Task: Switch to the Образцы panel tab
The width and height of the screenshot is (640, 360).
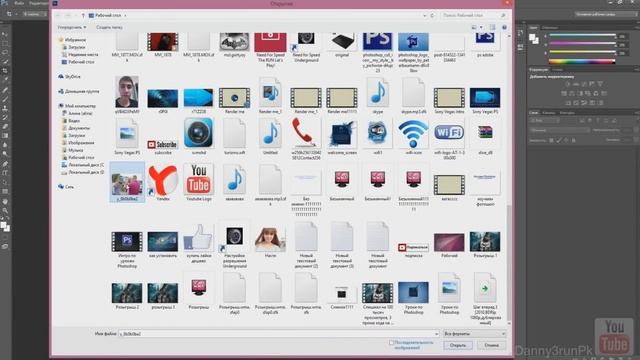Action: pyautogui.click(x=549, y=28)
